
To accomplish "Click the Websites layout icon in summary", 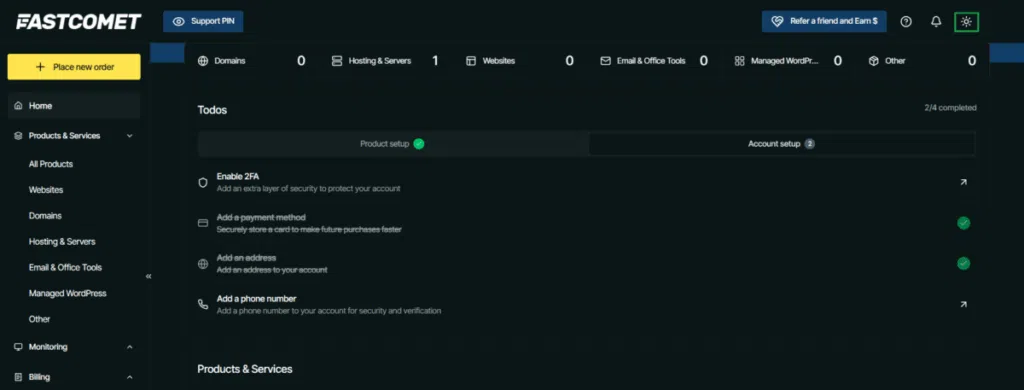I will (x=471, y=61).
